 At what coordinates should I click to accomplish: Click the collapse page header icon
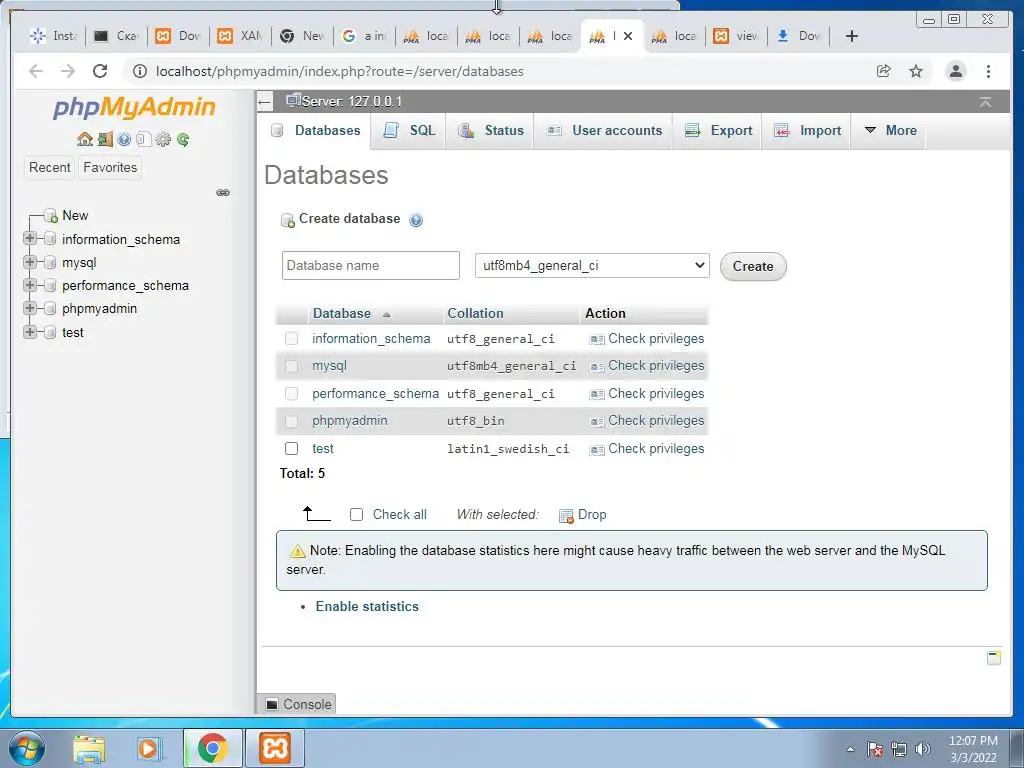(x=985, y=102)
